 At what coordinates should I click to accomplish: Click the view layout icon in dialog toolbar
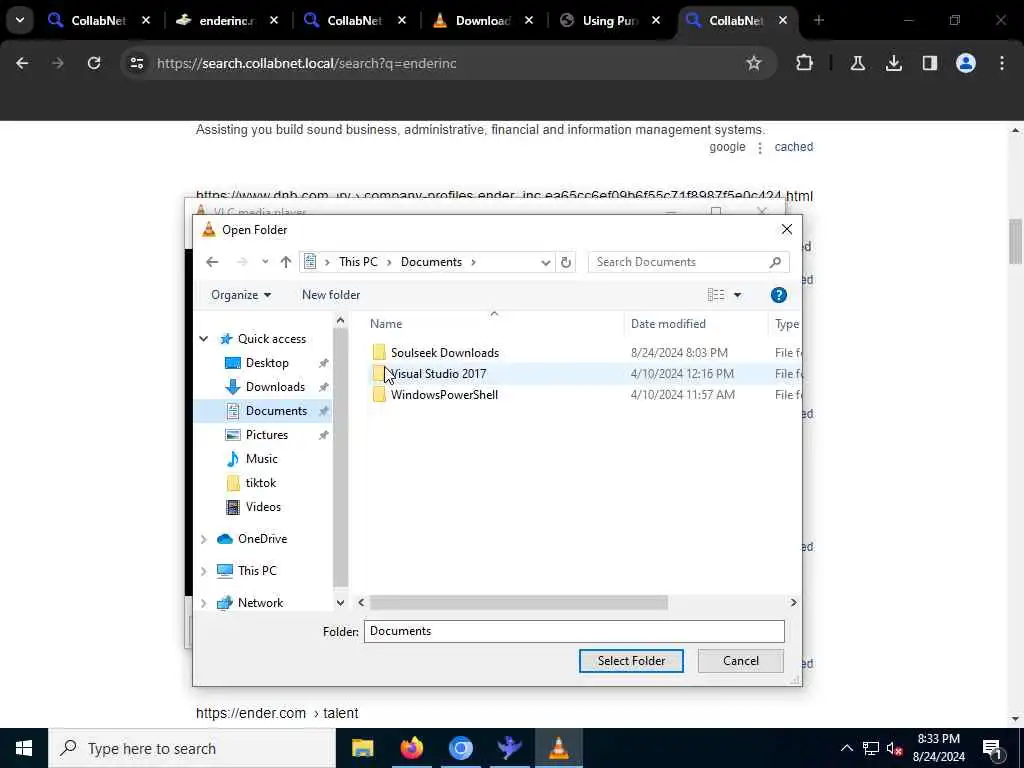point(716,295)
